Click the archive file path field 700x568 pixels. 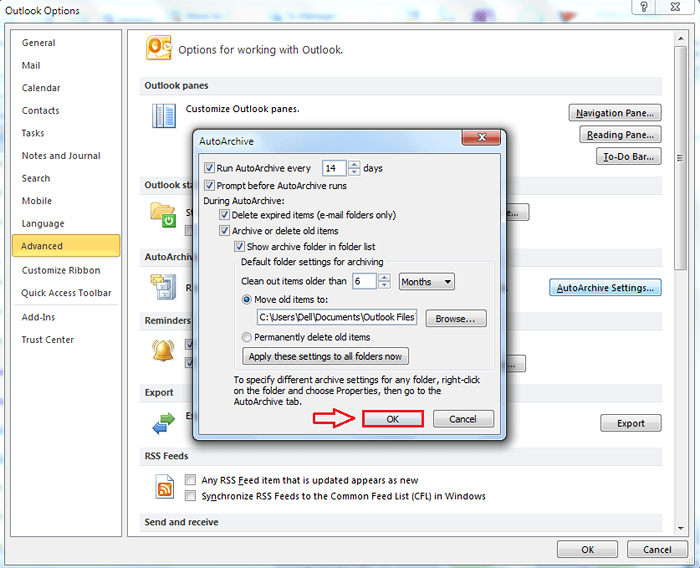337,317
